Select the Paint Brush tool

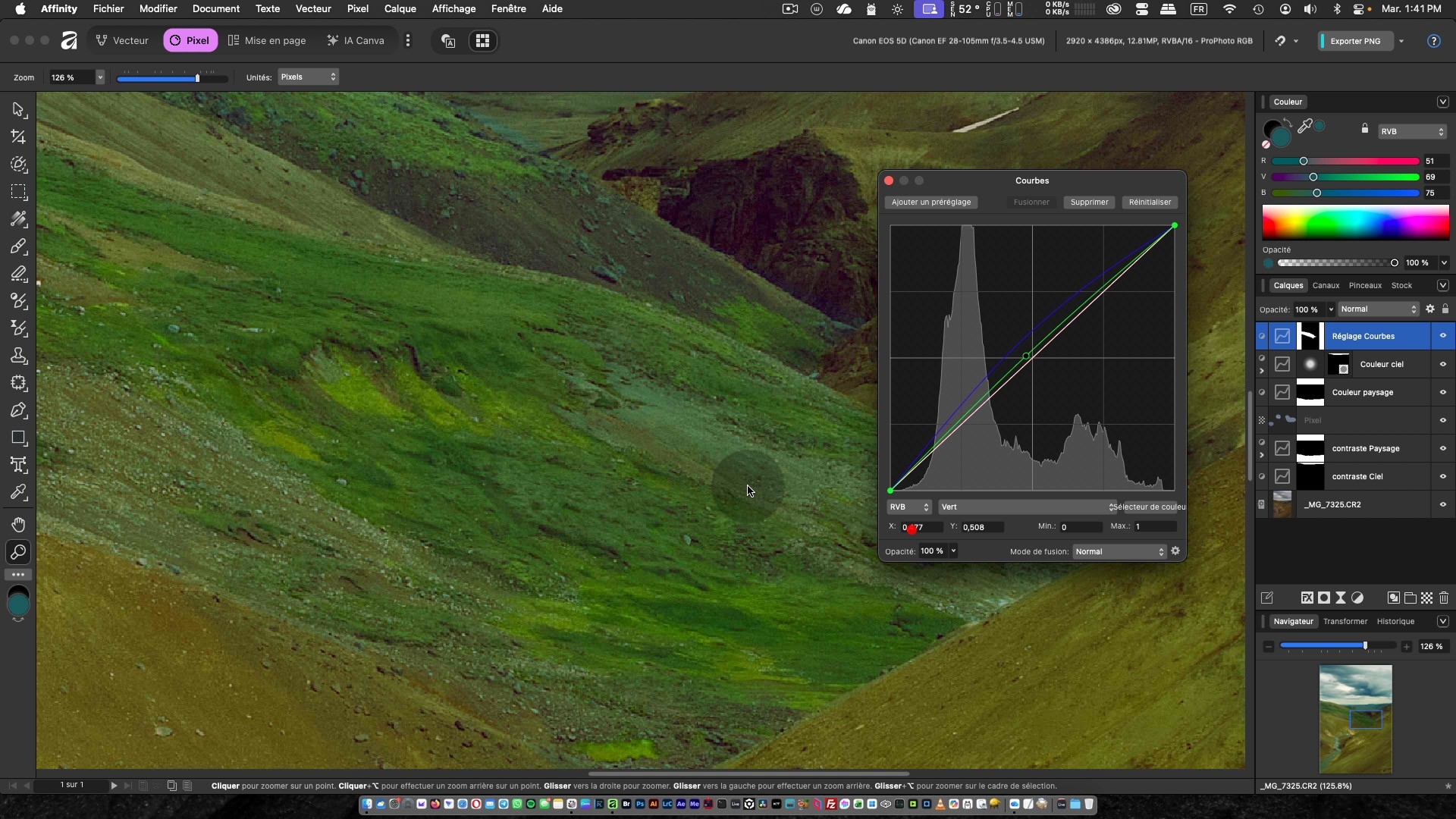18,246
